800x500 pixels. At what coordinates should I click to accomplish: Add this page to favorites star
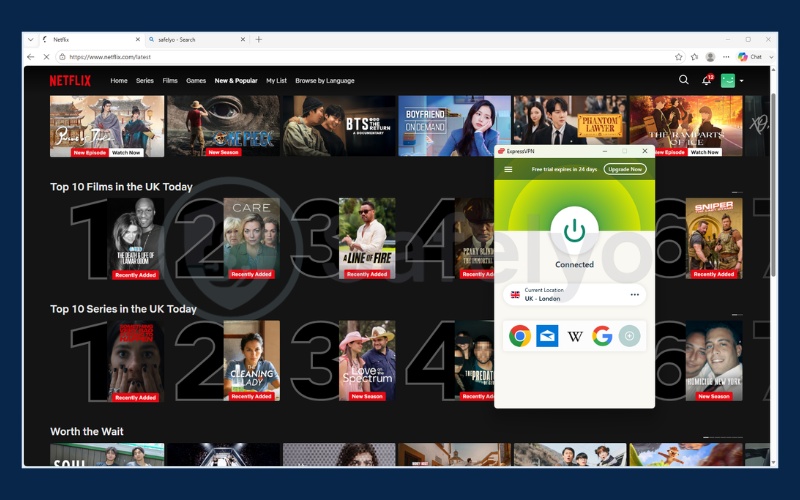coord(679,57)
